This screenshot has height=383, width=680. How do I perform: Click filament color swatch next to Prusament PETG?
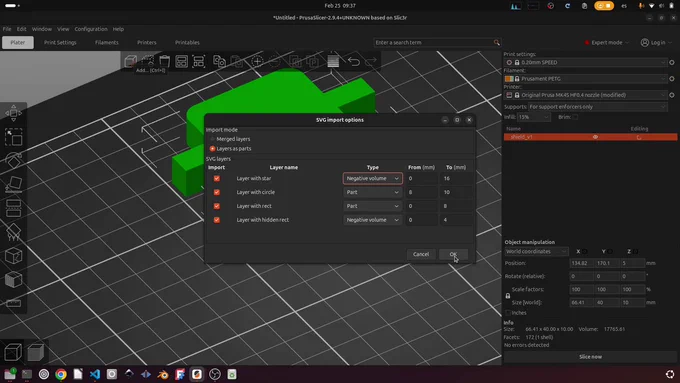(509, 79)
